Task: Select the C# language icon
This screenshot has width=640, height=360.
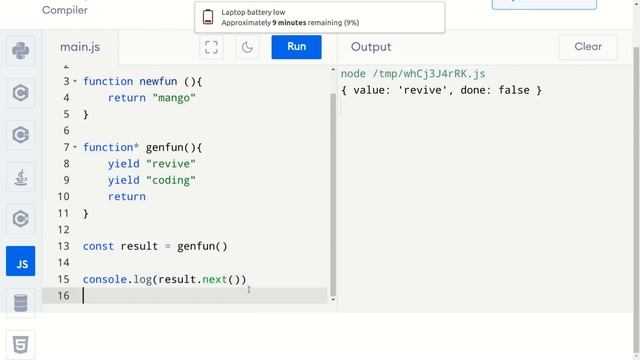Action: (x=20, y=219)
